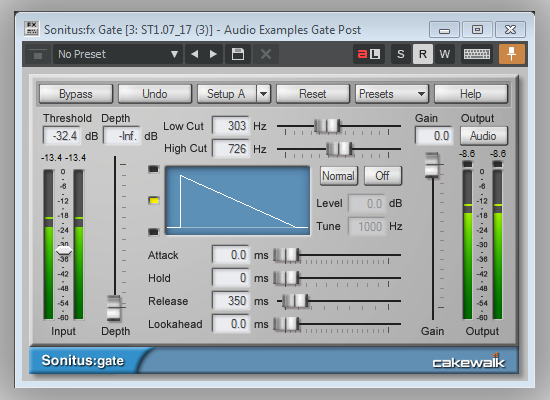Screen dimensions: 550x400
Task: Select the next preset arrow
Action: pyautogui.click(x=213, y=54)
